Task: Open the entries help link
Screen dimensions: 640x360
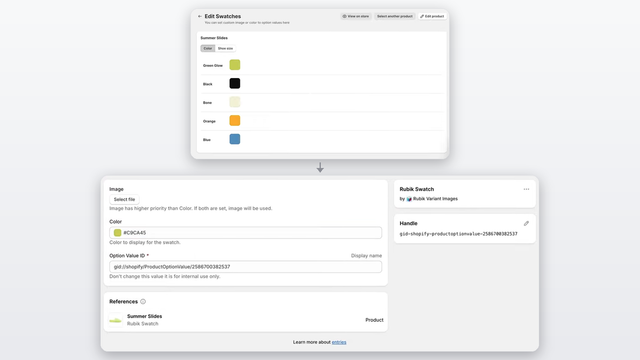Action: tap(339, 342)
